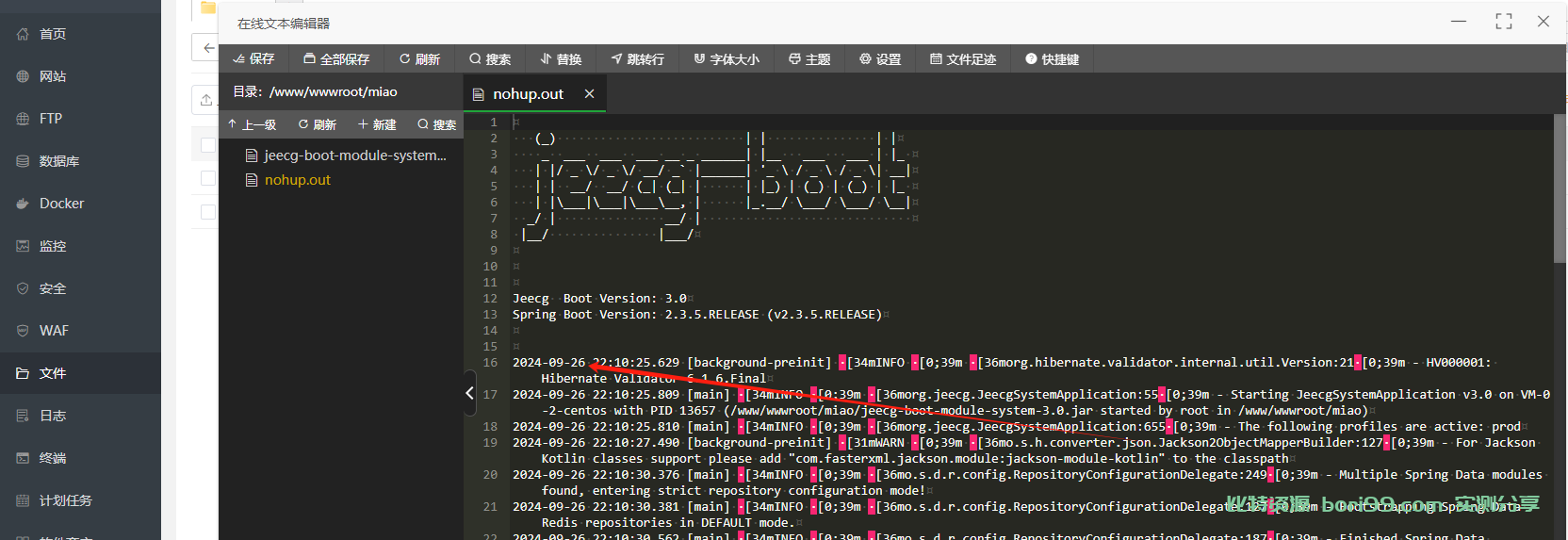Image resolution: width=1568 pixels, height=540 pixels.
Task: Click line number 16 in the gutter
Action: click(x=490, y=362)
